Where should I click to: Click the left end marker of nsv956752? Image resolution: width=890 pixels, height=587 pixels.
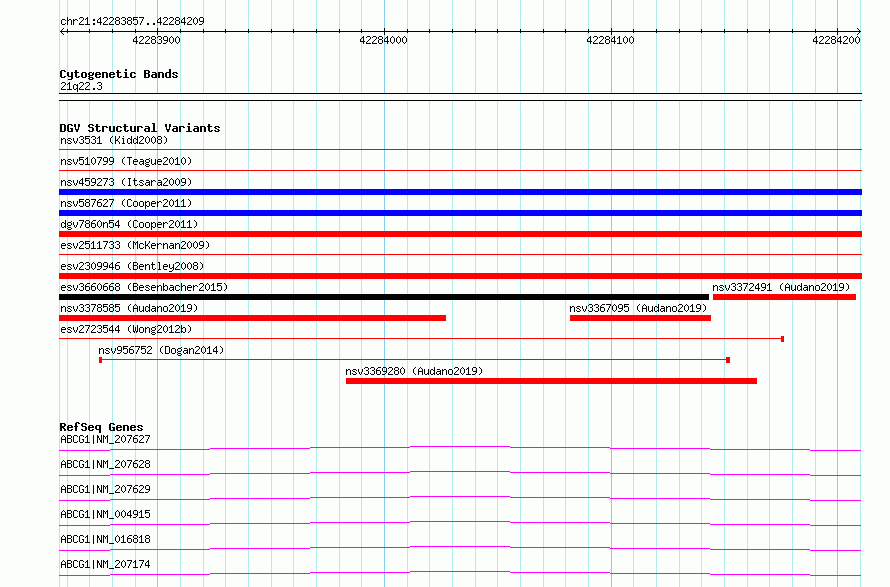click(100, 360)
